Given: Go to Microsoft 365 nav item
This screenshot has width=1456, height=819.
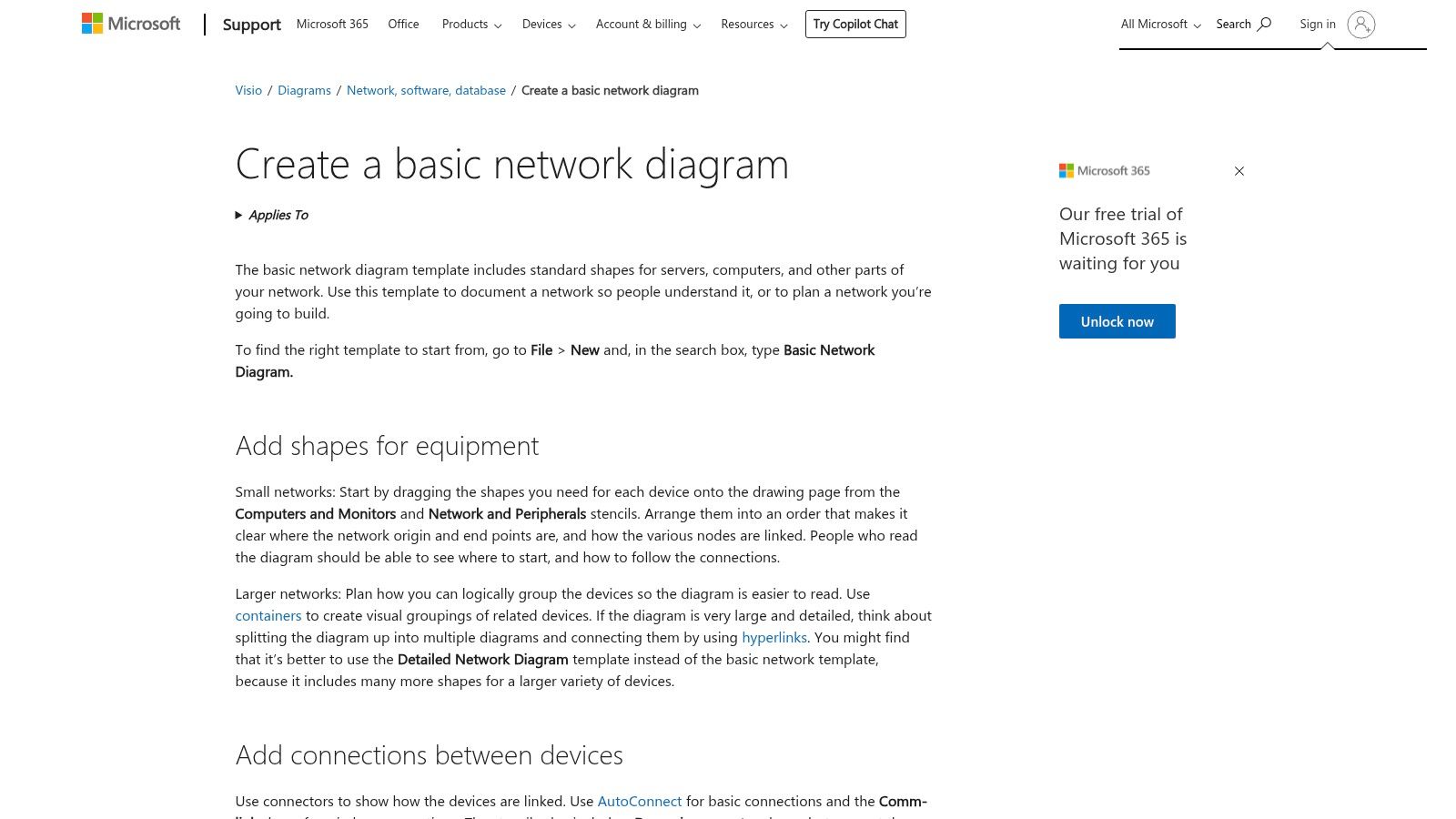Looking at the screenshot, I should (332, 25).
